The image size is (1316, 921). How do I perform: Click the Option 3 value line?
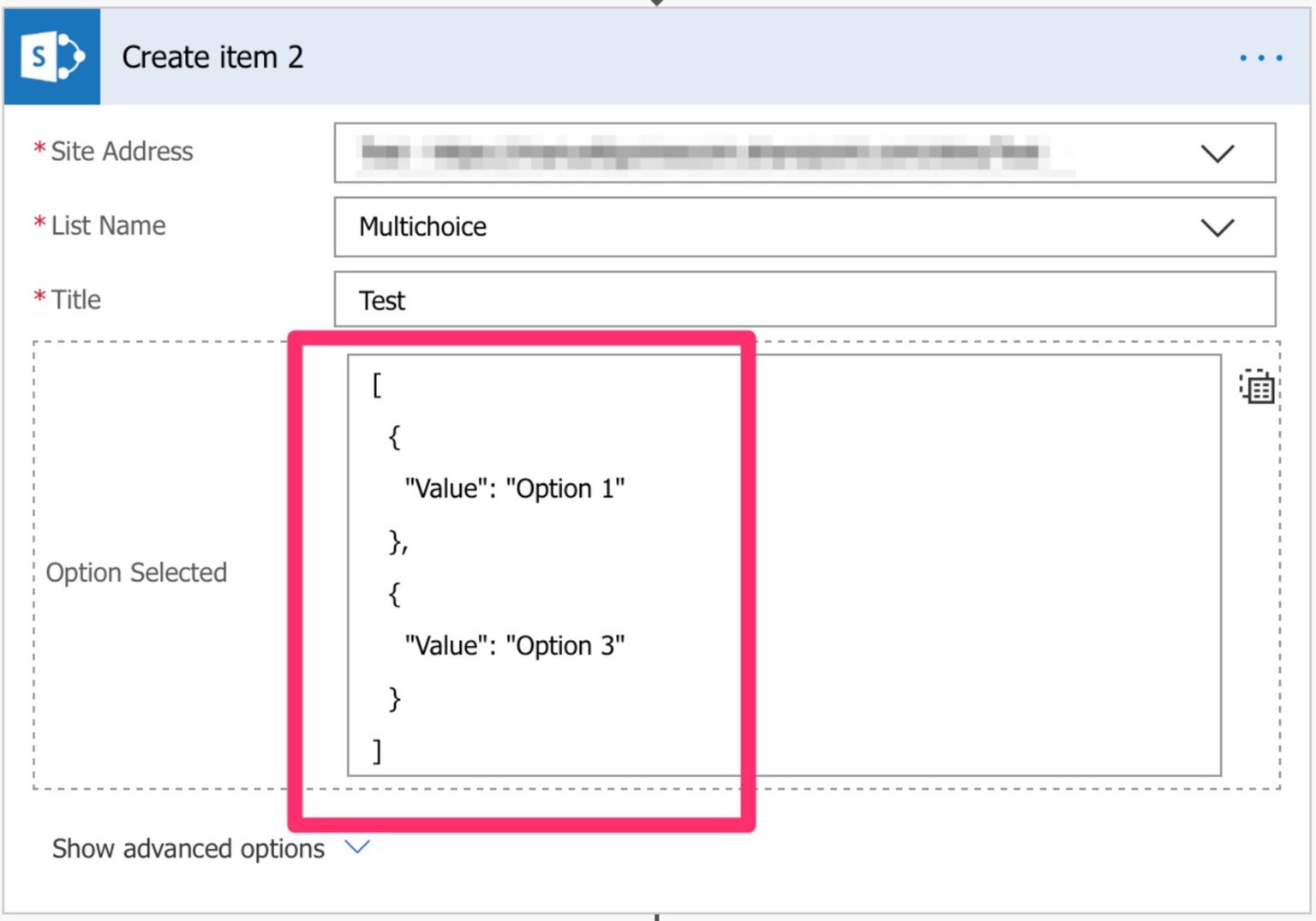(x=514, y=645)
